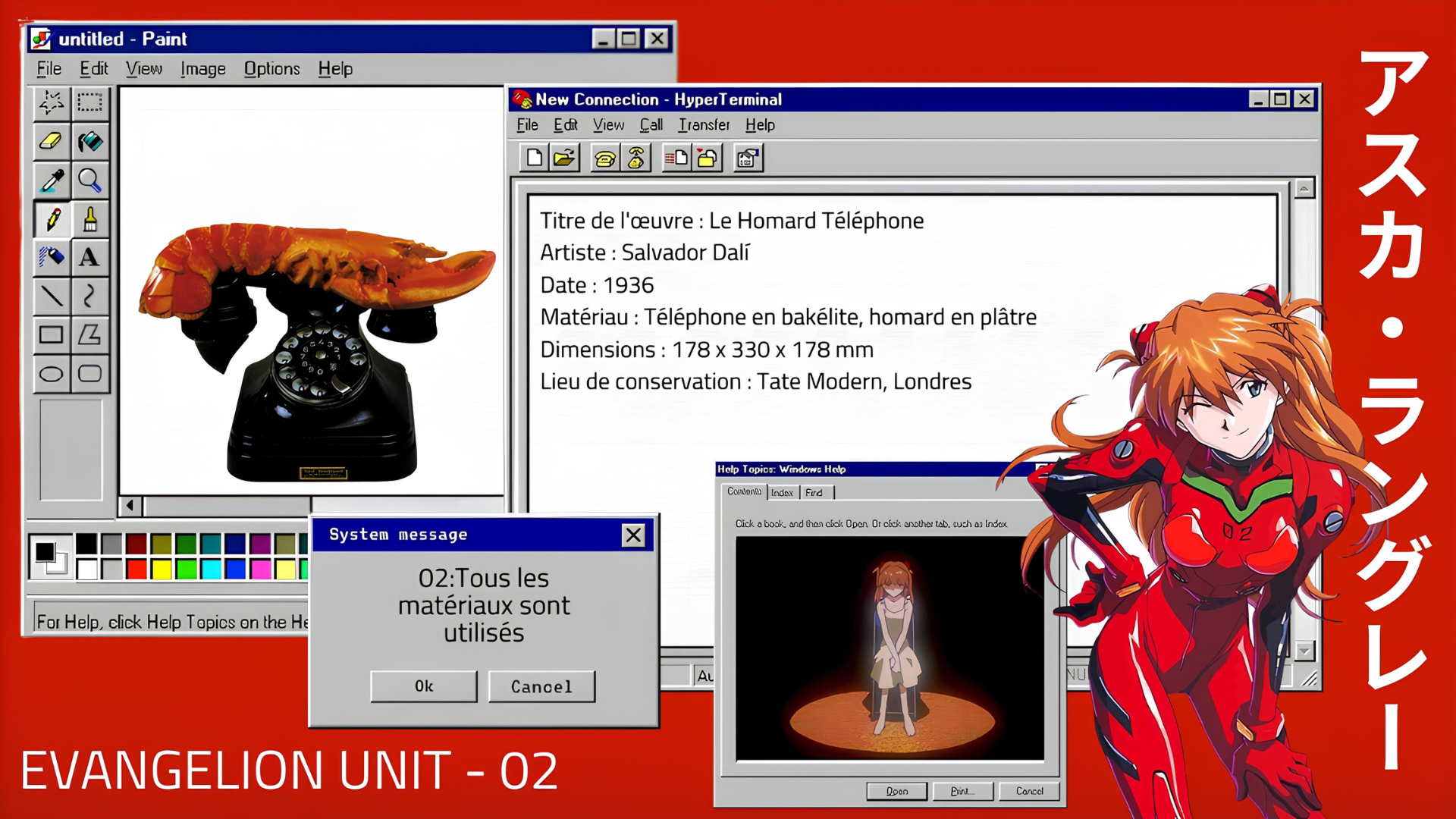Pick the cyan palette swatch in Paint

pos(211,569)
